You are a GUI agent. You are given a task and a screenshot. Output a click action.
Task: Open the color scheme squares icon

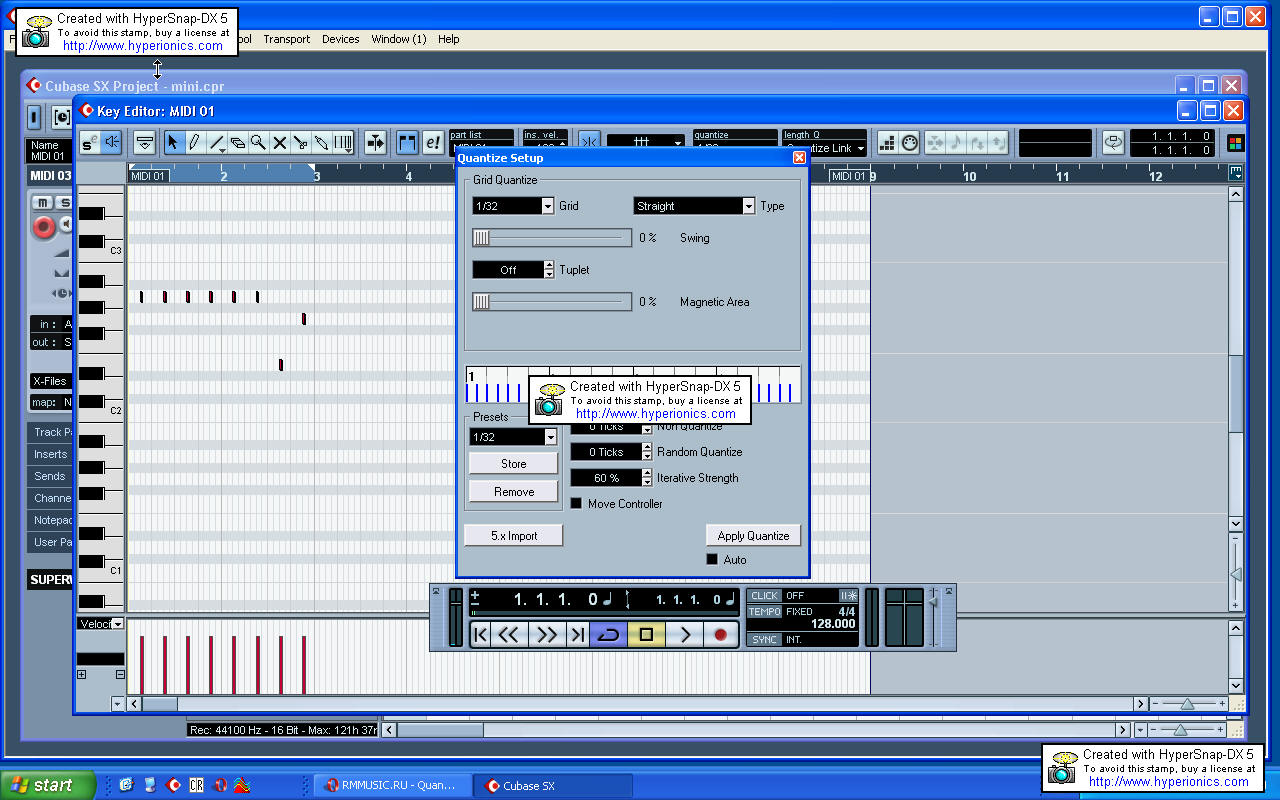[x=1235, y=143]
